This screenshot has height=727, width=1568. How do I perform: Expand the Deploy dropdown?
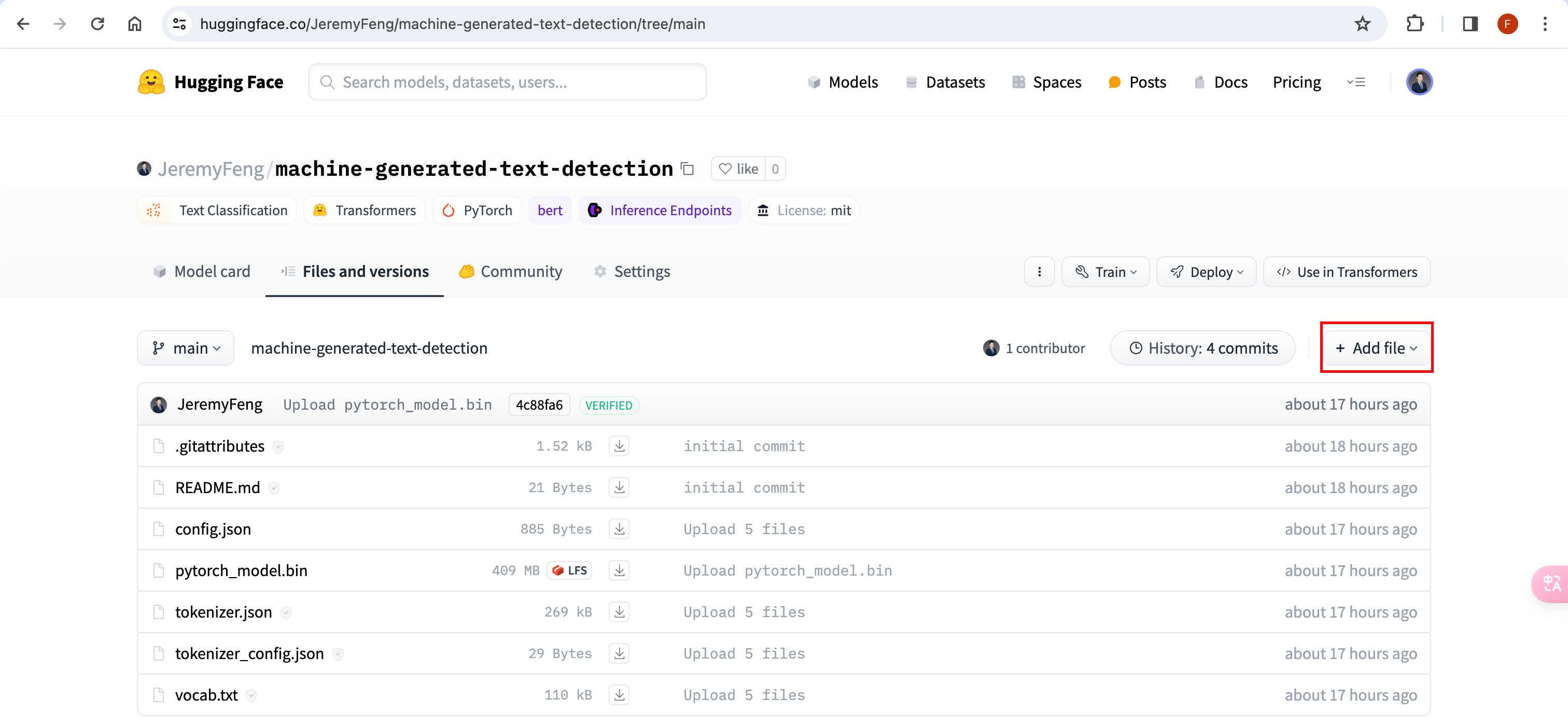(1206, 272)
